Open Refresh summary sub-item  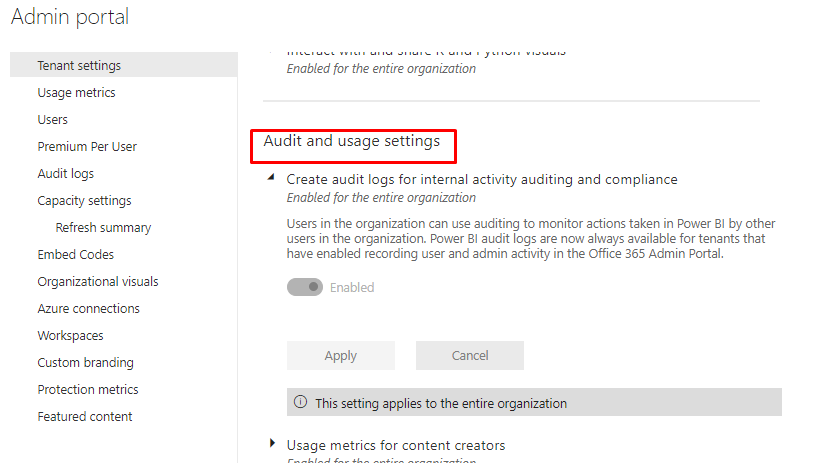[102, 228]
